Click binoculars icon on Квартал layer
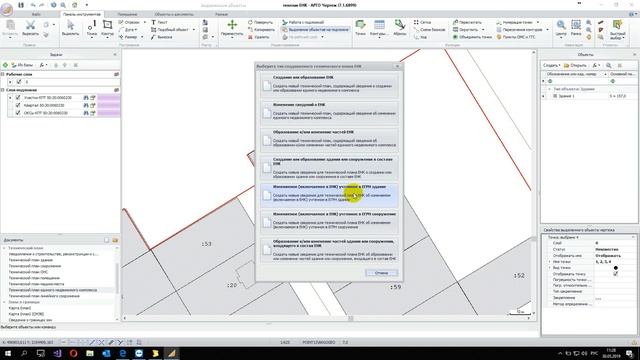 [86, 105]
